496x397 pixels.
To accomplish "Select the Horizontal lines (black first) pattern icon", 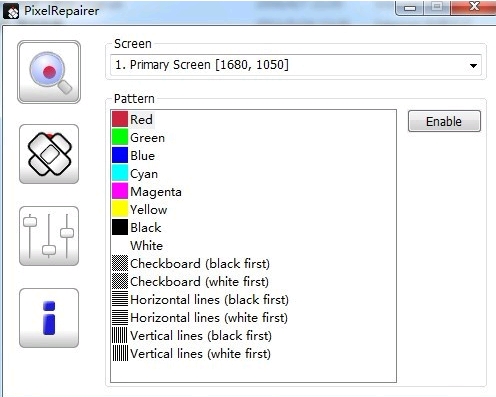I will [120, 299].
